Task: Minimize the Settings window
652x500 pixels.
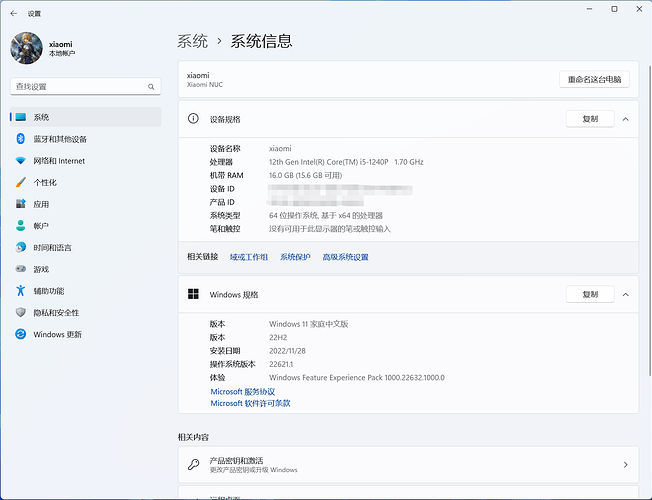Action: 589,9
